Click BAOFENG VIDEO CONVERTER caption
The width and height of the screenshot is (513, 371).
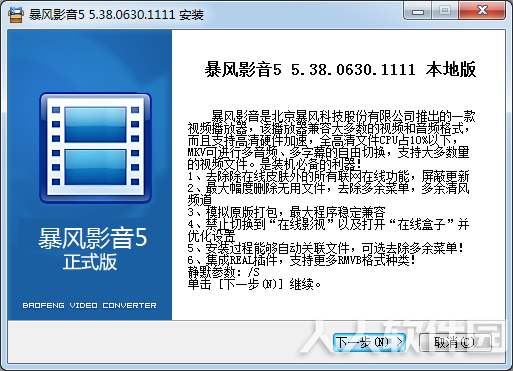pos(89,305)
